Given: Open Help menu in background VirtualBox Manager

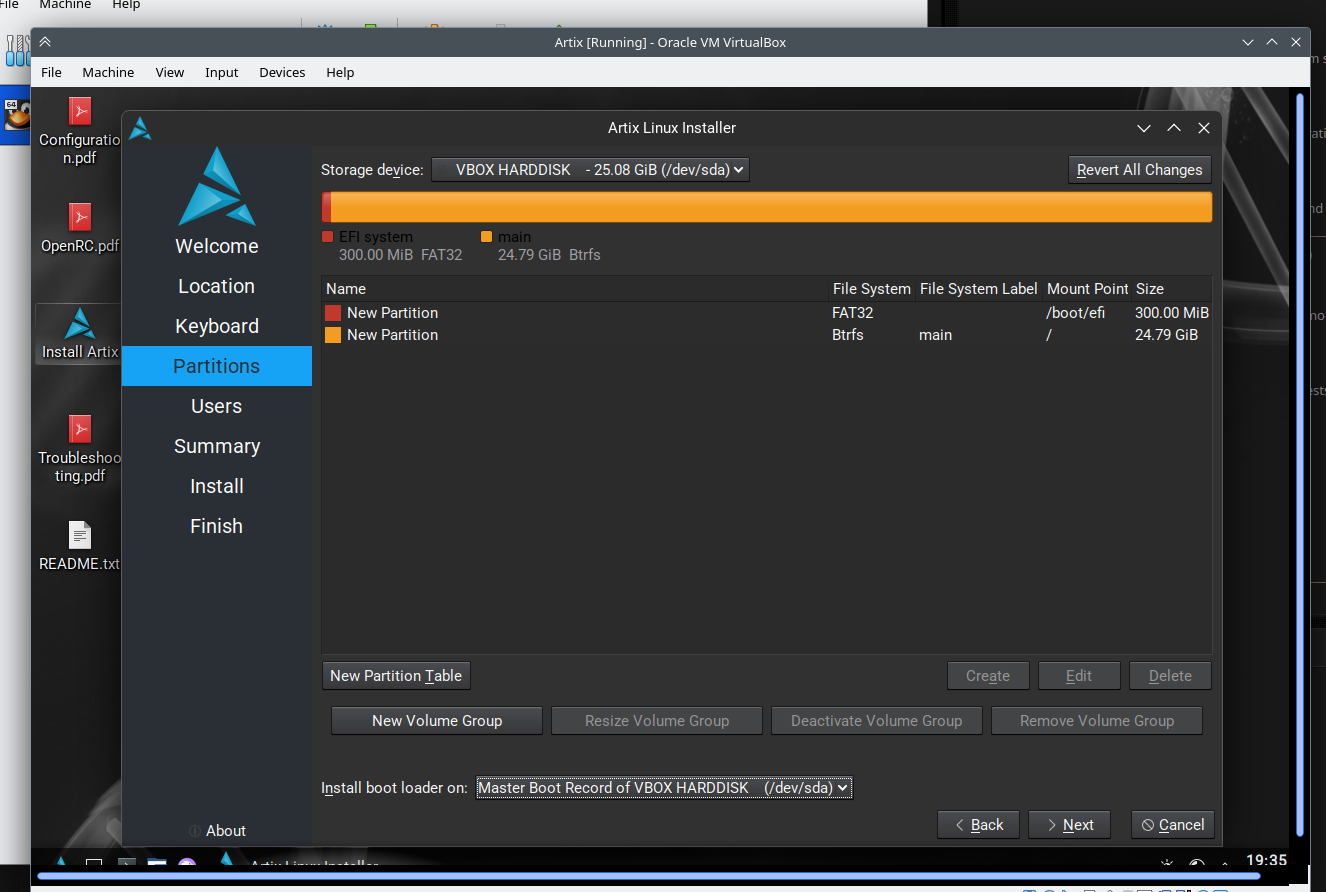Looking at the screenshot, I should pyautogui.click(x=126, y=5).
